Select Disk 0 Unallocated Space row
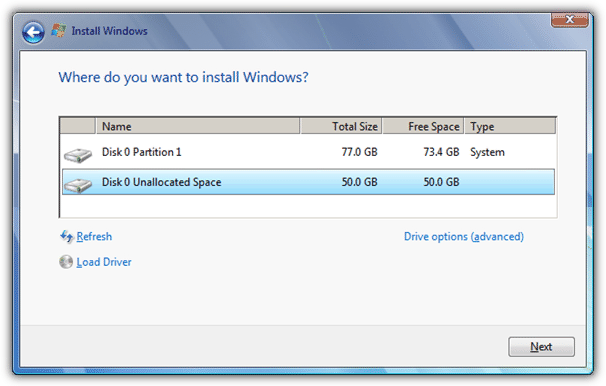 (308, 182)
